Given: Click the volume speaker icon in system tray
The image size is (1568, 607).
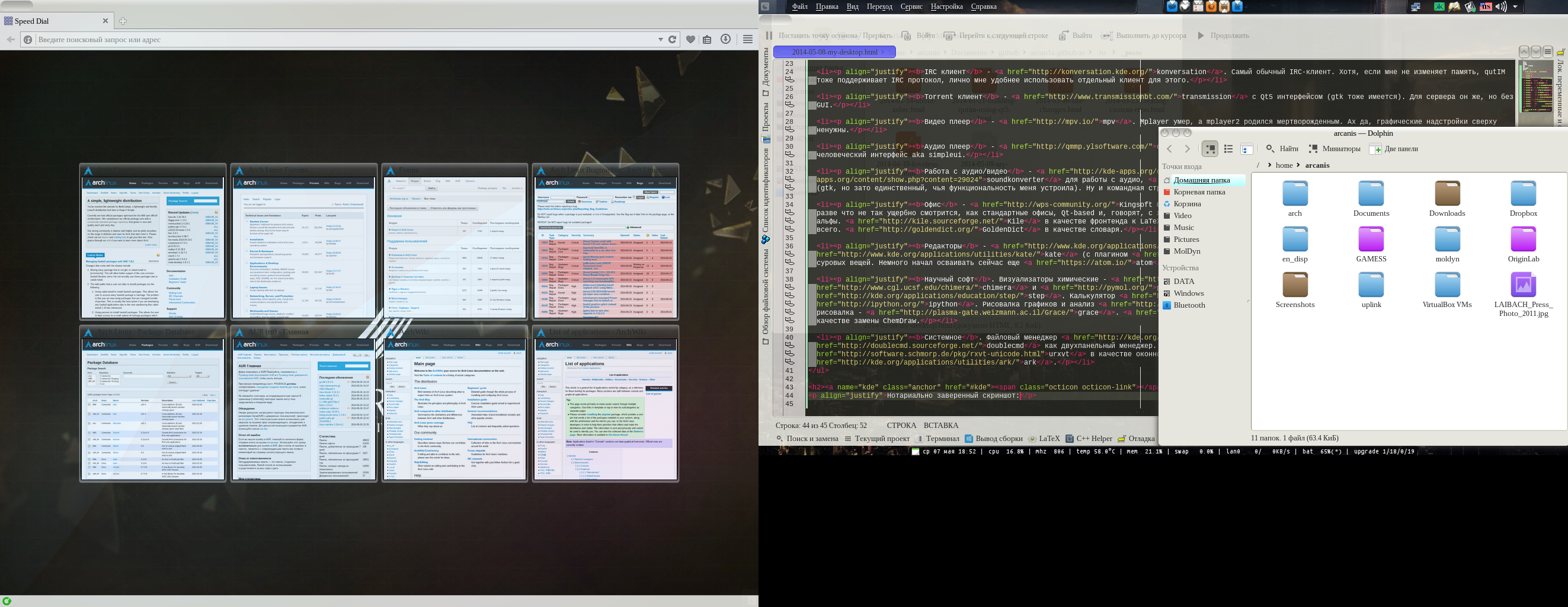Looking at the screenshot, I should click(x=1500, y=7).
